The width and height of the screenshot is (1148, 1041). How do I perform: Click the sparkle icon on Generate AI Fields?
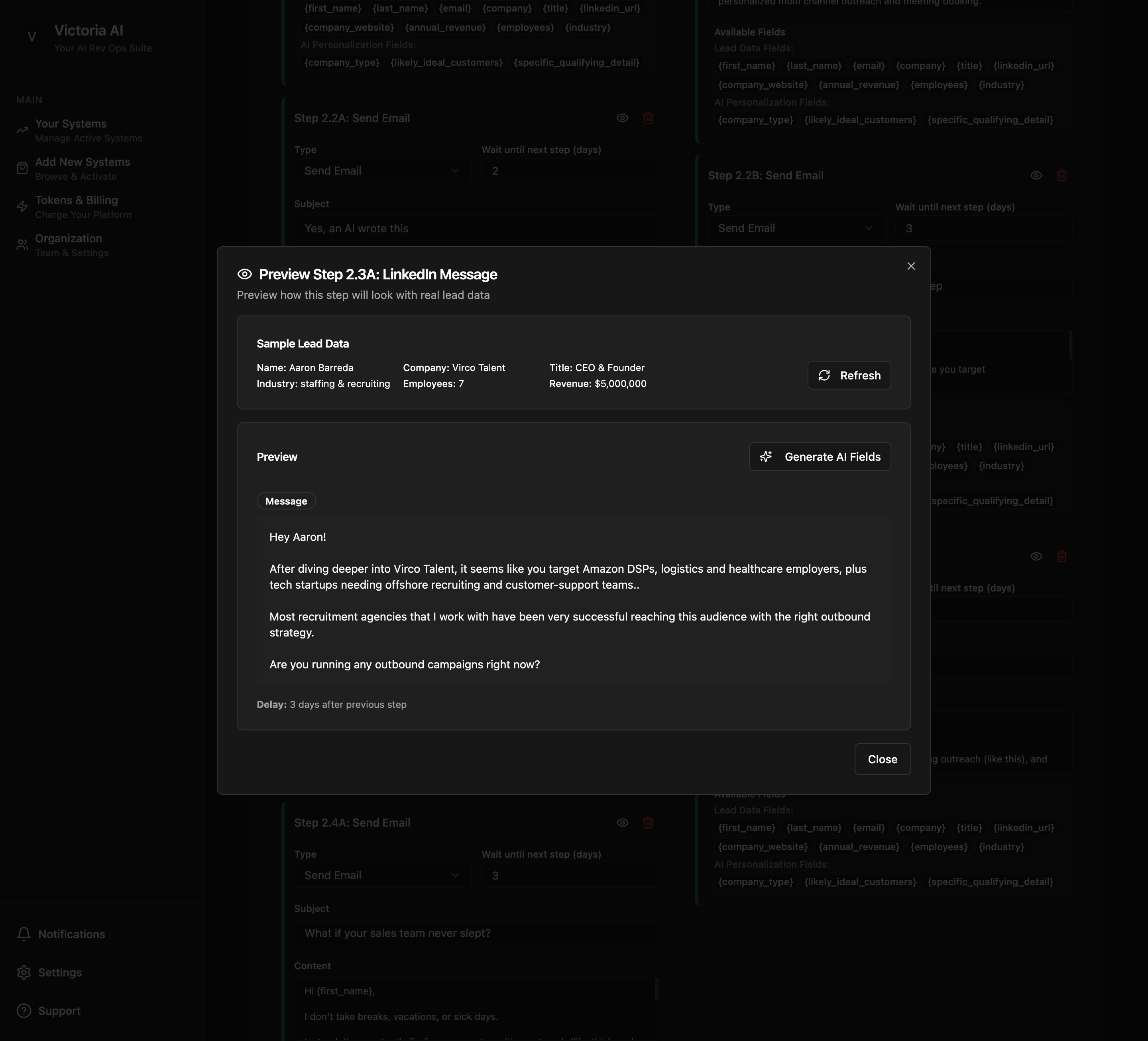(x=766, y=457)
